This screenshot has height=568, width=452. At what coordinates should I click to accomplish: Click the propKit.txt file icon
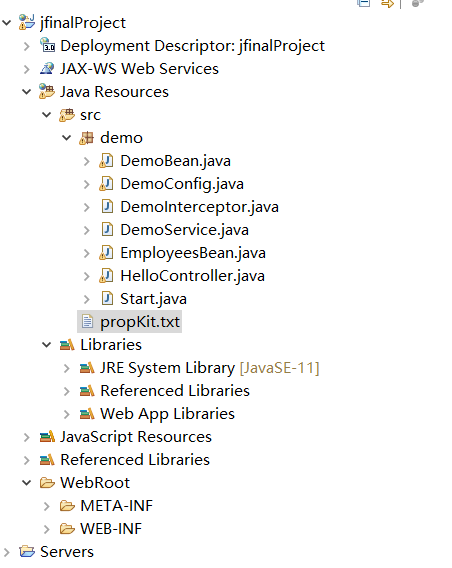87,321
